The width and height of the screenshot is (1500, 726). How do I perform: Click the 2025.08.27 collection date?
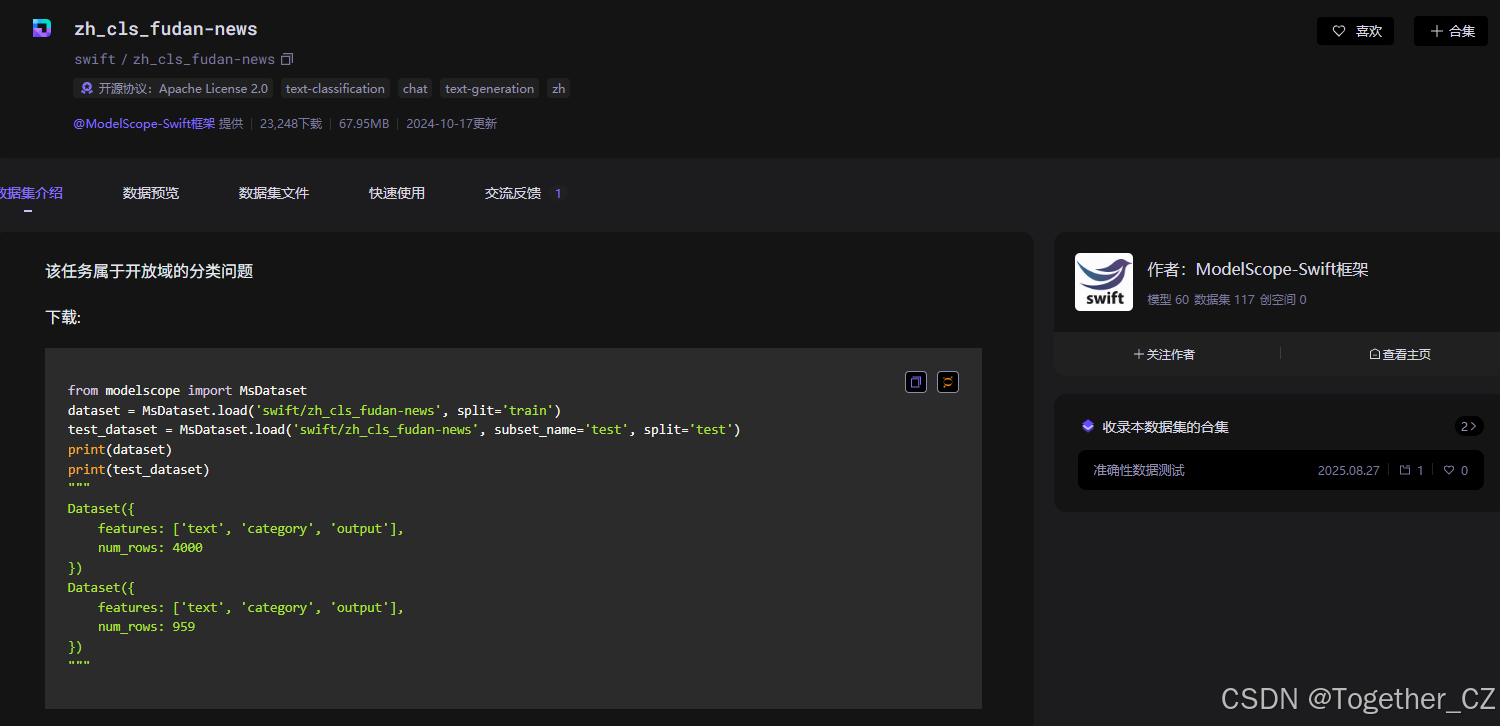[1348, 470]
